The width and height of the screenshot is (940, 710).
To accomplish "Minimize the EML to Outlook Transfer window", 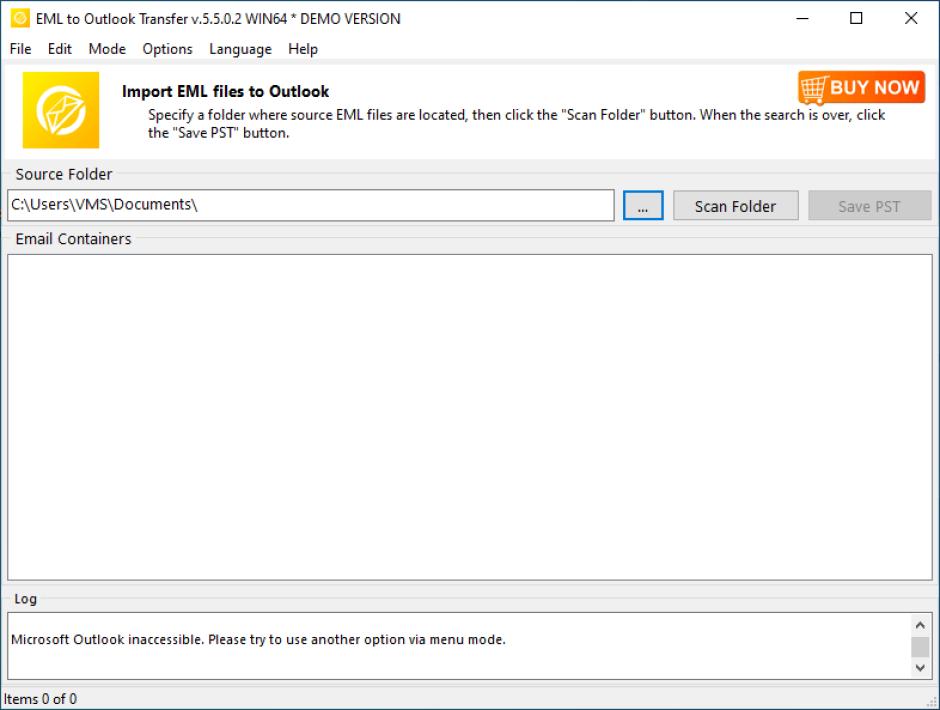I will coord(802,19).
